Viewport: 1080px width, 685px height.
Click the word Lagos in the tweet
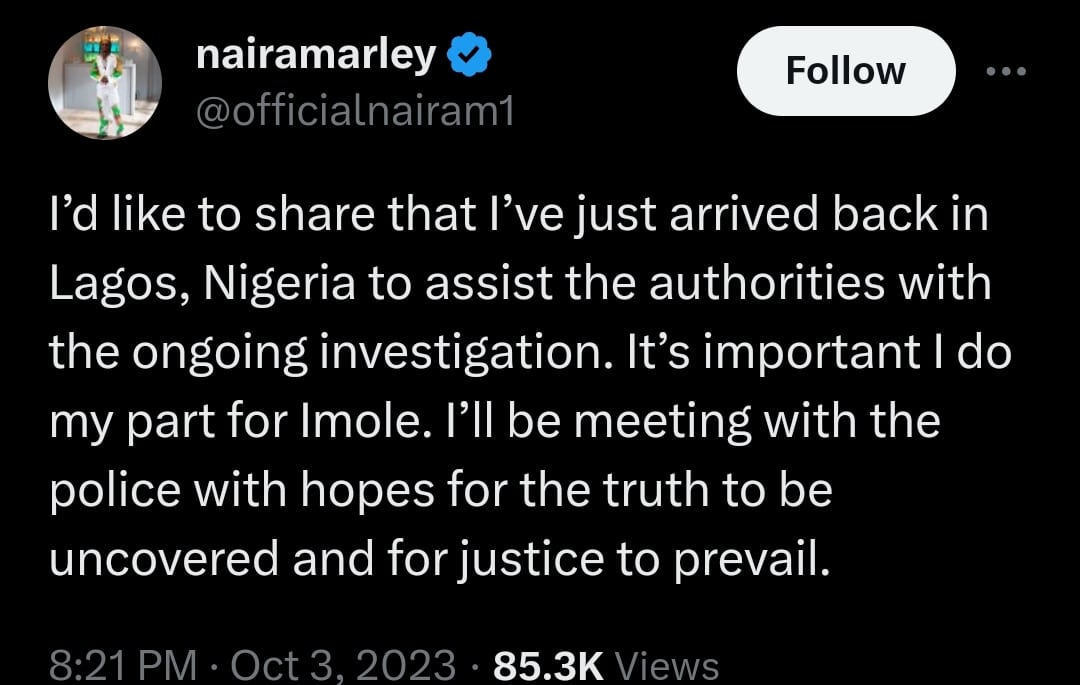pyautogui.click(x=113, y=284)
